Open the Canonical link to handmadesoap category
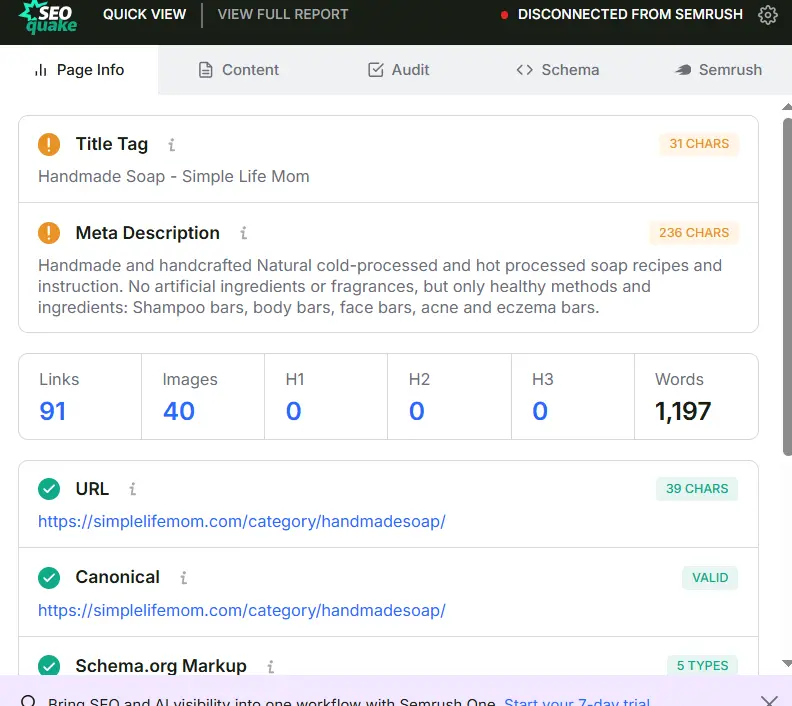 242,610
